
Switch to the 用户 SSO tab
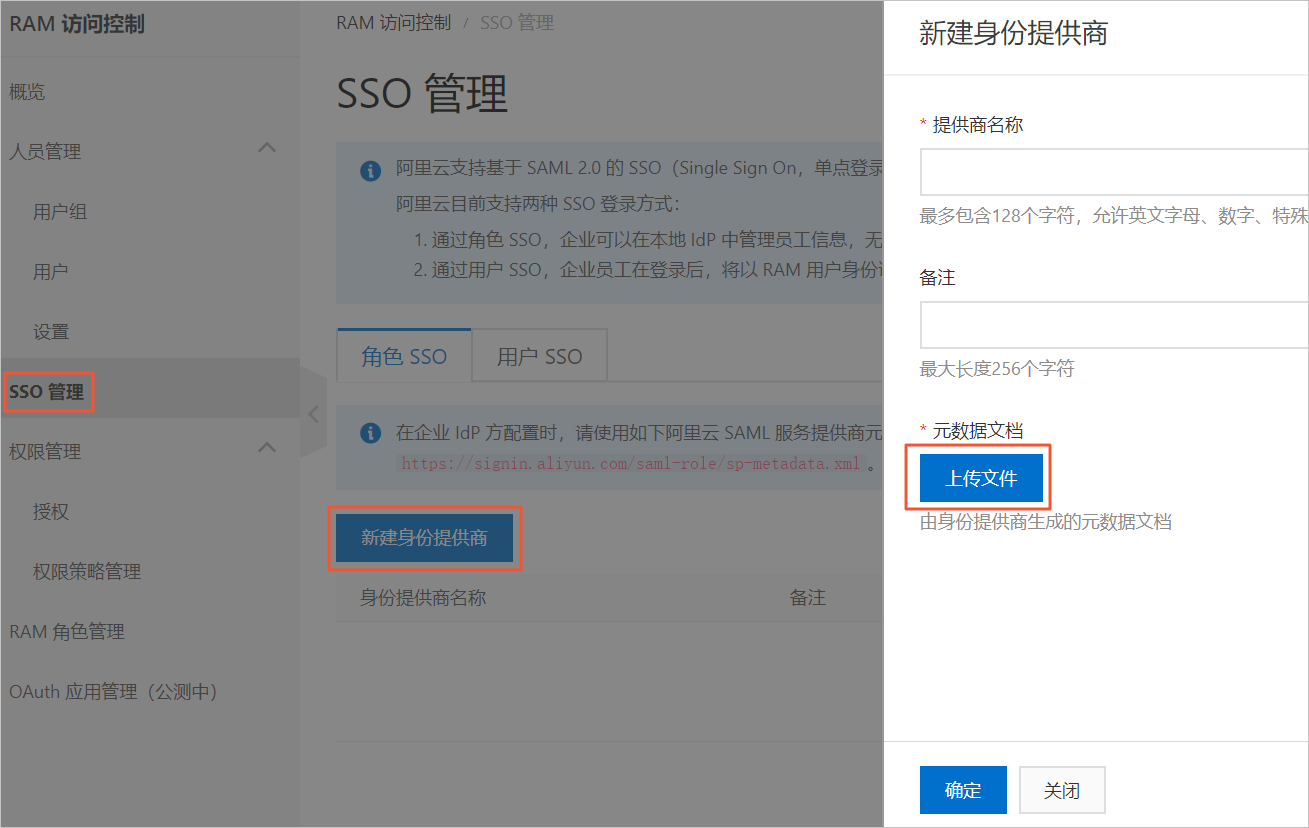[x=540, y=356]
